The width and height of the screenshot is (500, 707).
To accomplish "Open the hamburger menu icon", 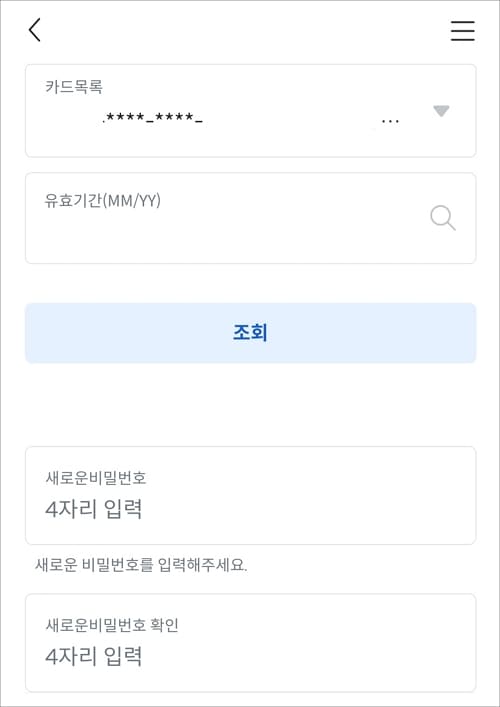I will (463, 31).
